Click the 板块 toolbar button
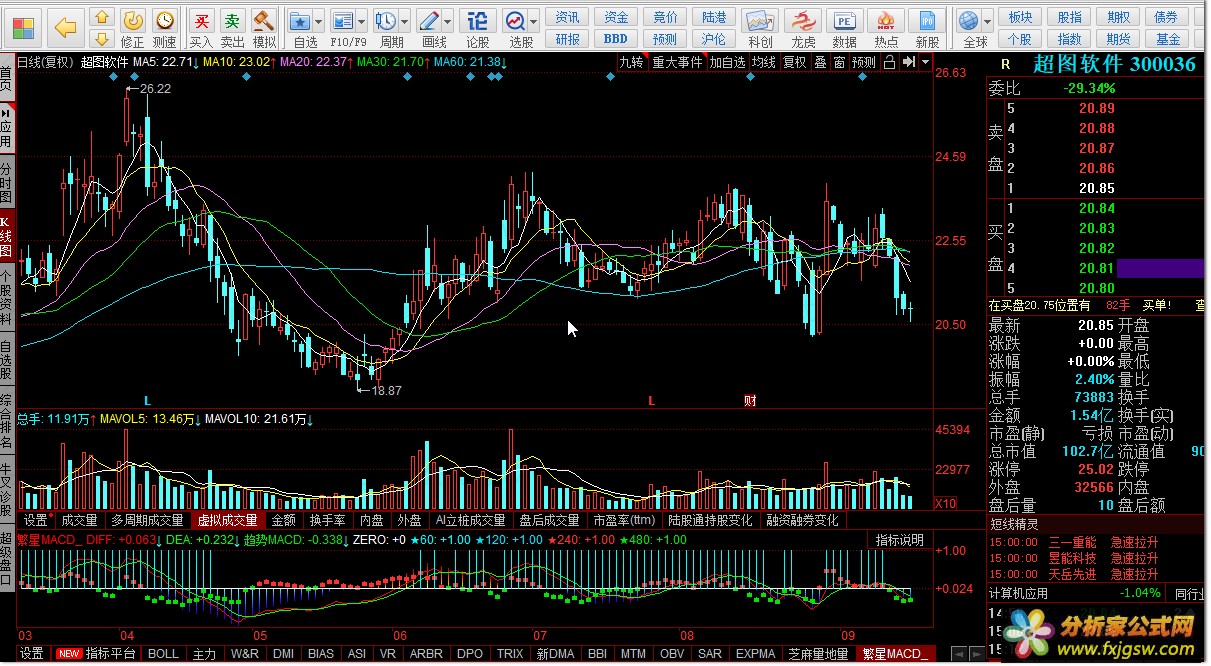1211x666 pixels. point(1020,17)
